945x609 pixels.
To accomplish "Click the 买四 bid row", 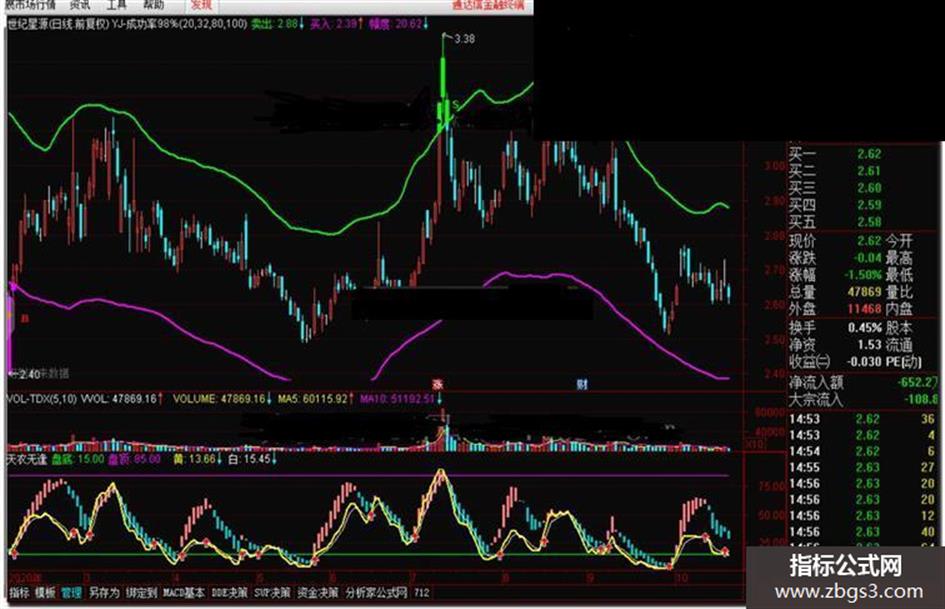I will point(835,204).
